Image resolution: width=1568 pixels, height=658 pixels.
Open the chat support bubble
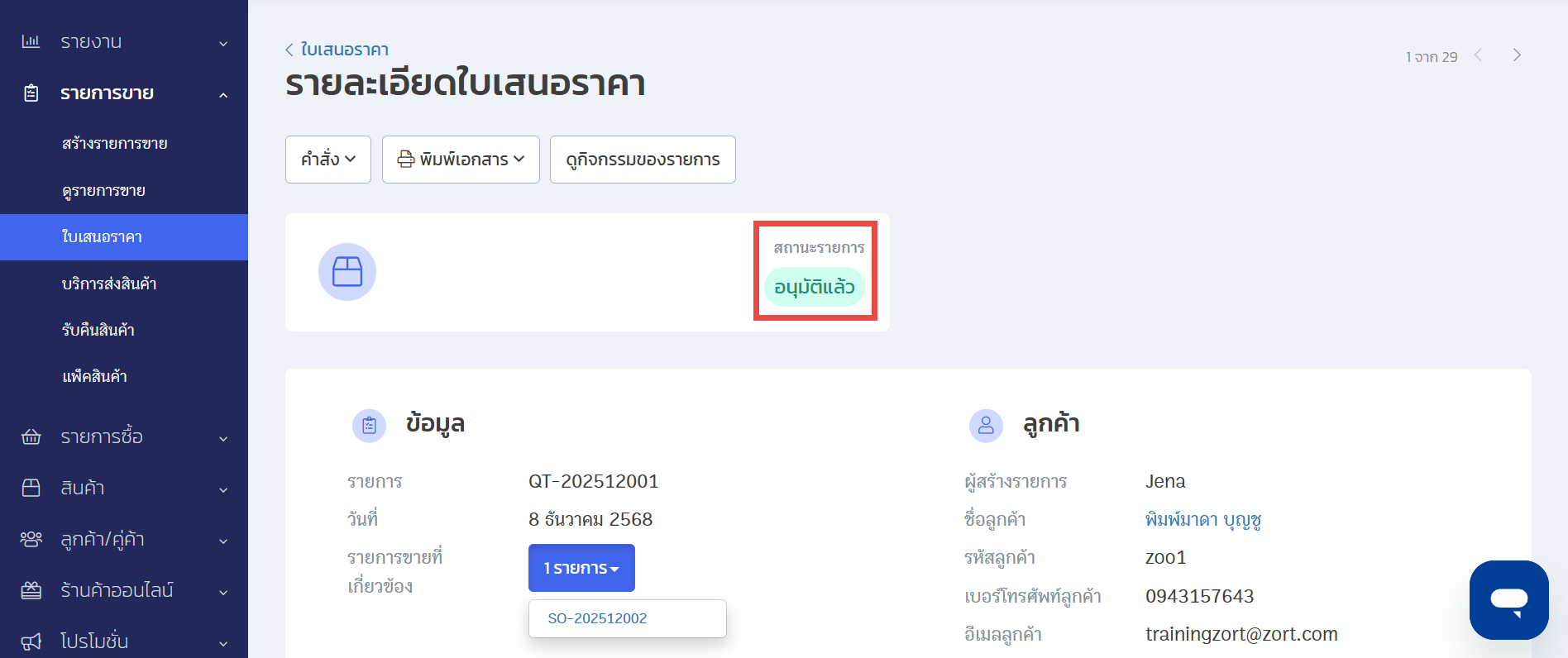pyautogui.click(x=1508, y=599)
